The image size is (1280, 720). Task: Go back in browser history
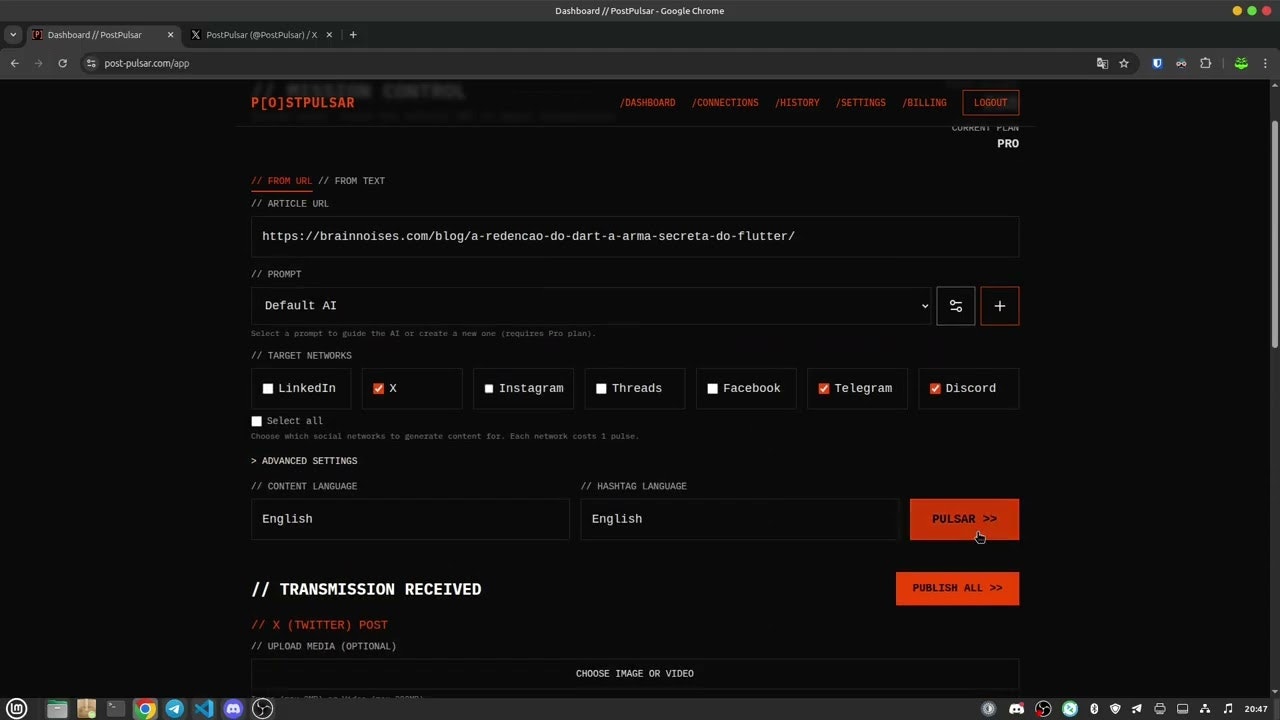tap(14, 63)
